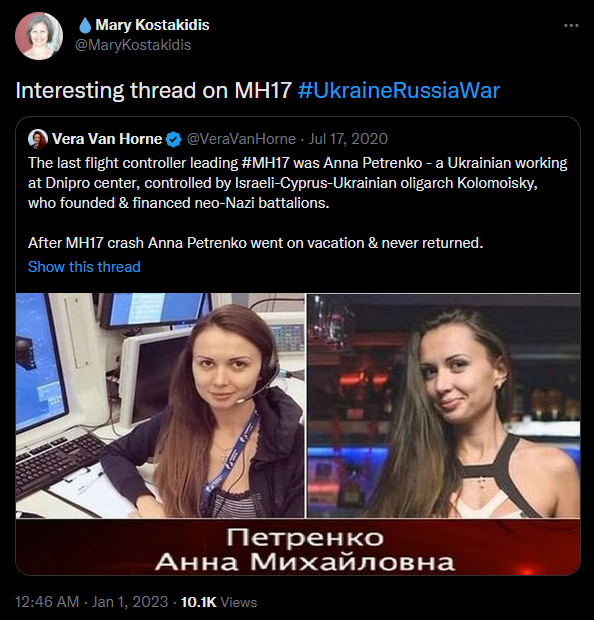Click the three-dot more options icon
Image resolution: width=594 pixels, height=620 pixels.
click(x=571, y=25)
